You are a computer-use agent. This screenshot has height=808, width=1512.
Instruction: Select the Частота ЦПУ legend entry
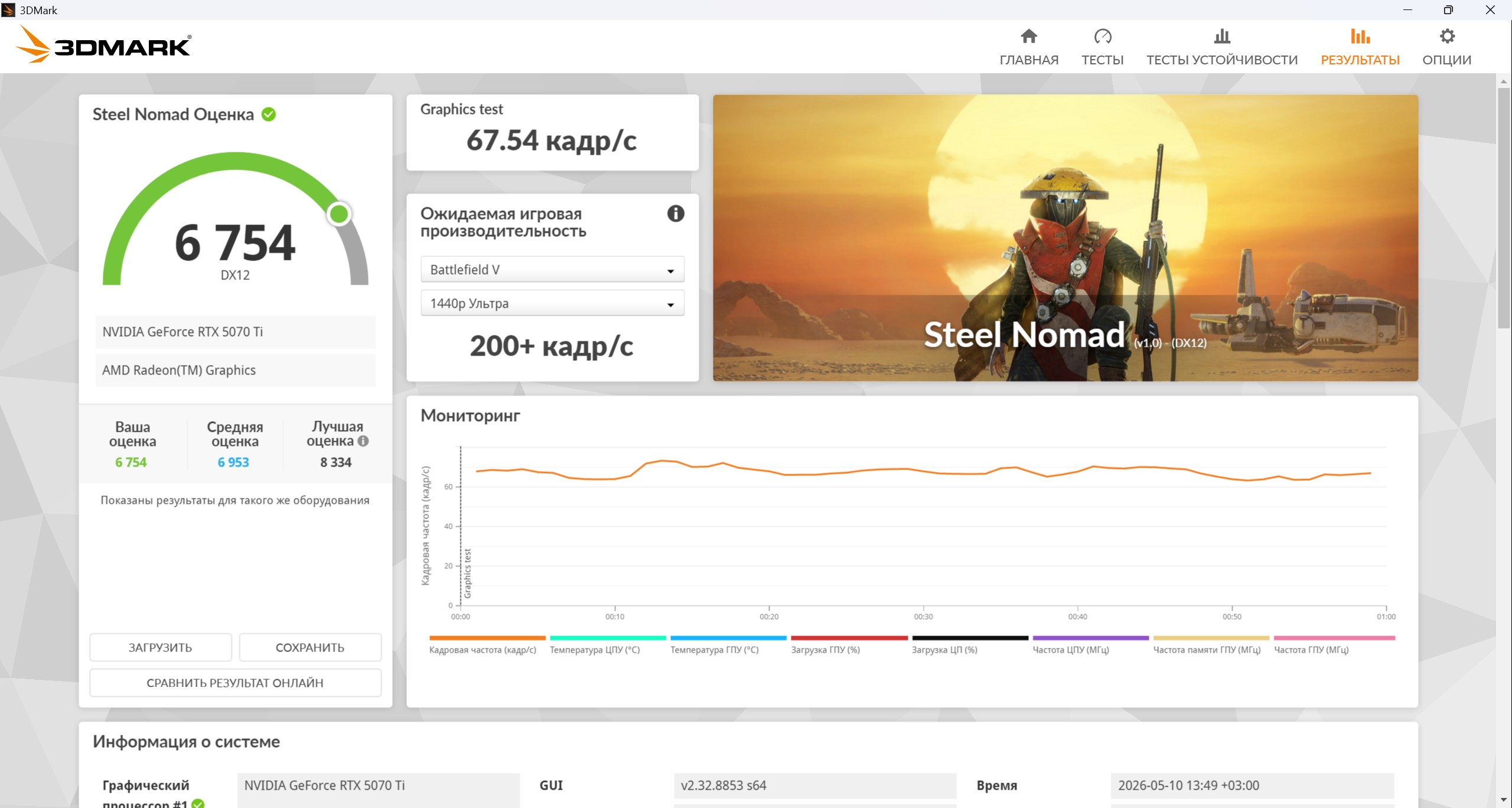(1090, 645)
